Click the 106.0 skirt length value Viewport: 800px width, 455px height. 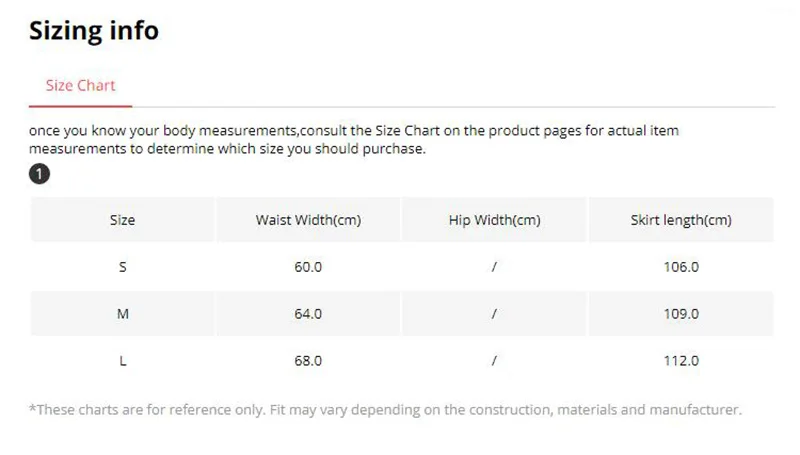coord(680,267)
